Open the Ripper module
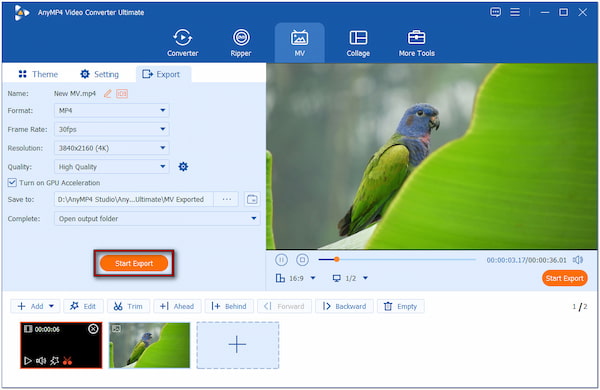Image resolution: width=600 pixels, height=390 pixels. pos(241,42)
